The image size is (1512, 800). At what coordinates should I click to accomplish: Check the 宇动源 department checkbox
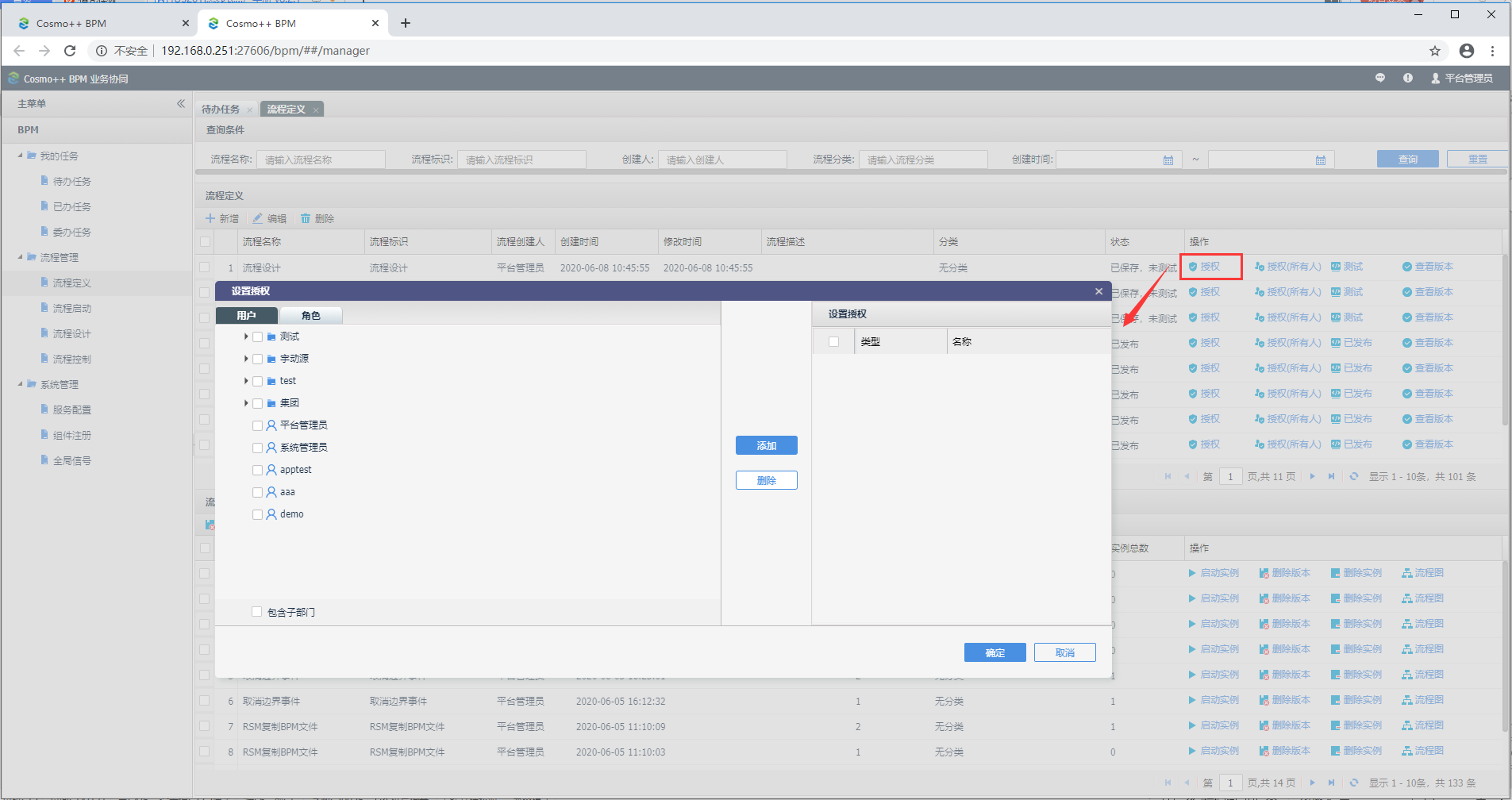pyautogui.click(x=257, y=359)
